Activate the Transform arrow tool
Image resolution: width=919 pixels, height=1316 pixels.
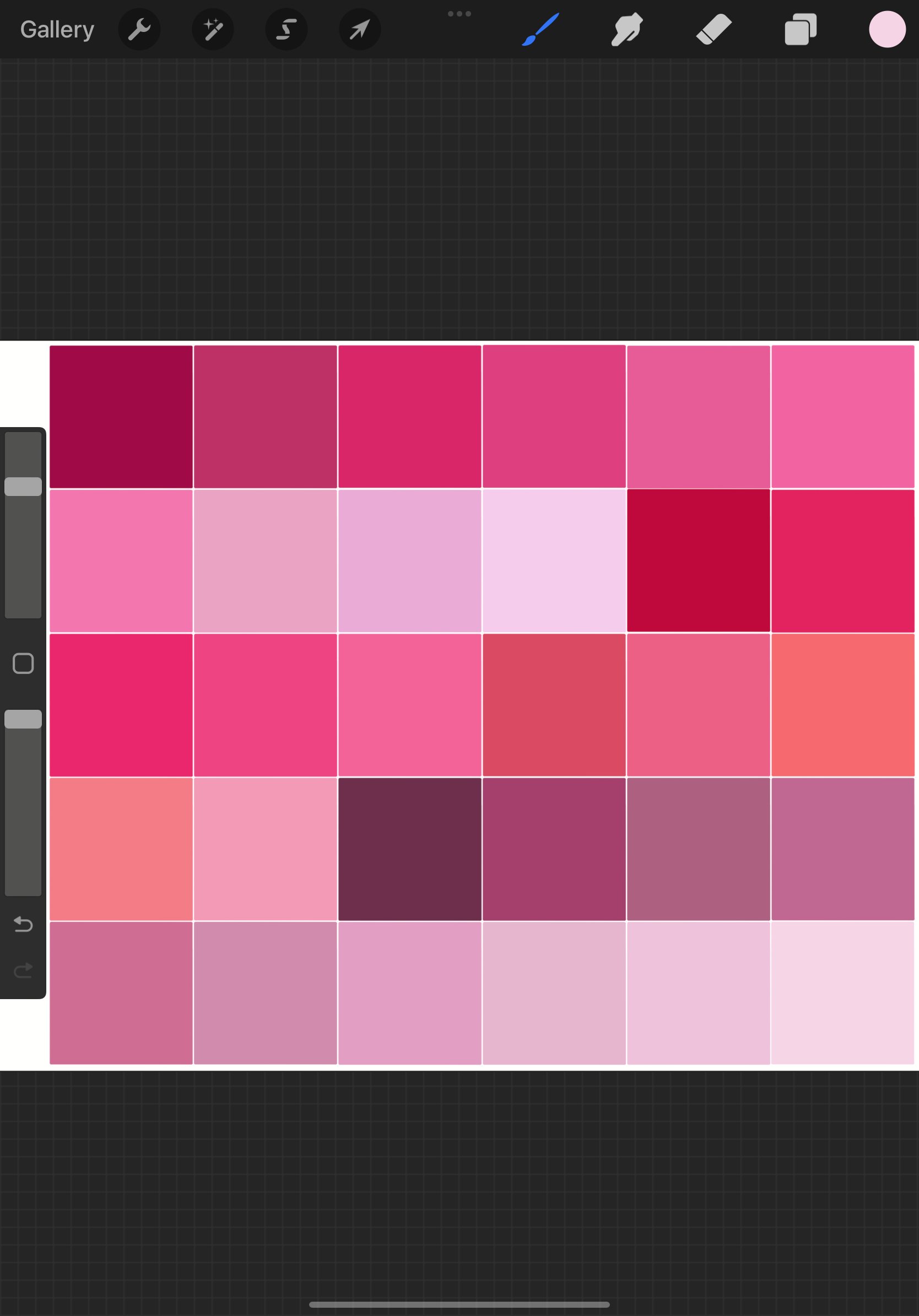pos(359,29)
